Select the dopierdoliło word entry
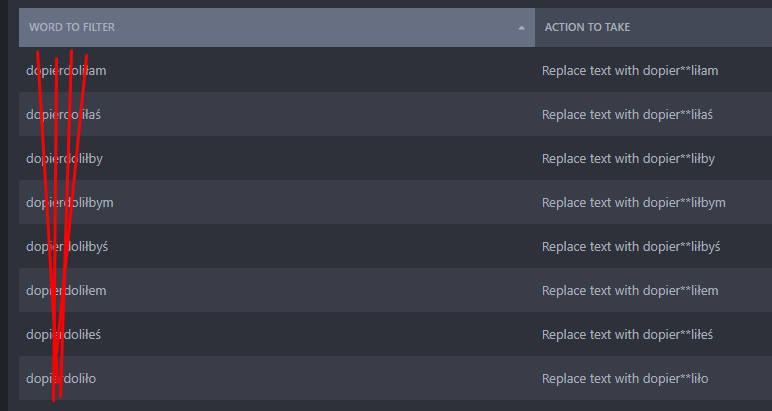The width and height of the screenshot is (772, 411). point(61,379)
